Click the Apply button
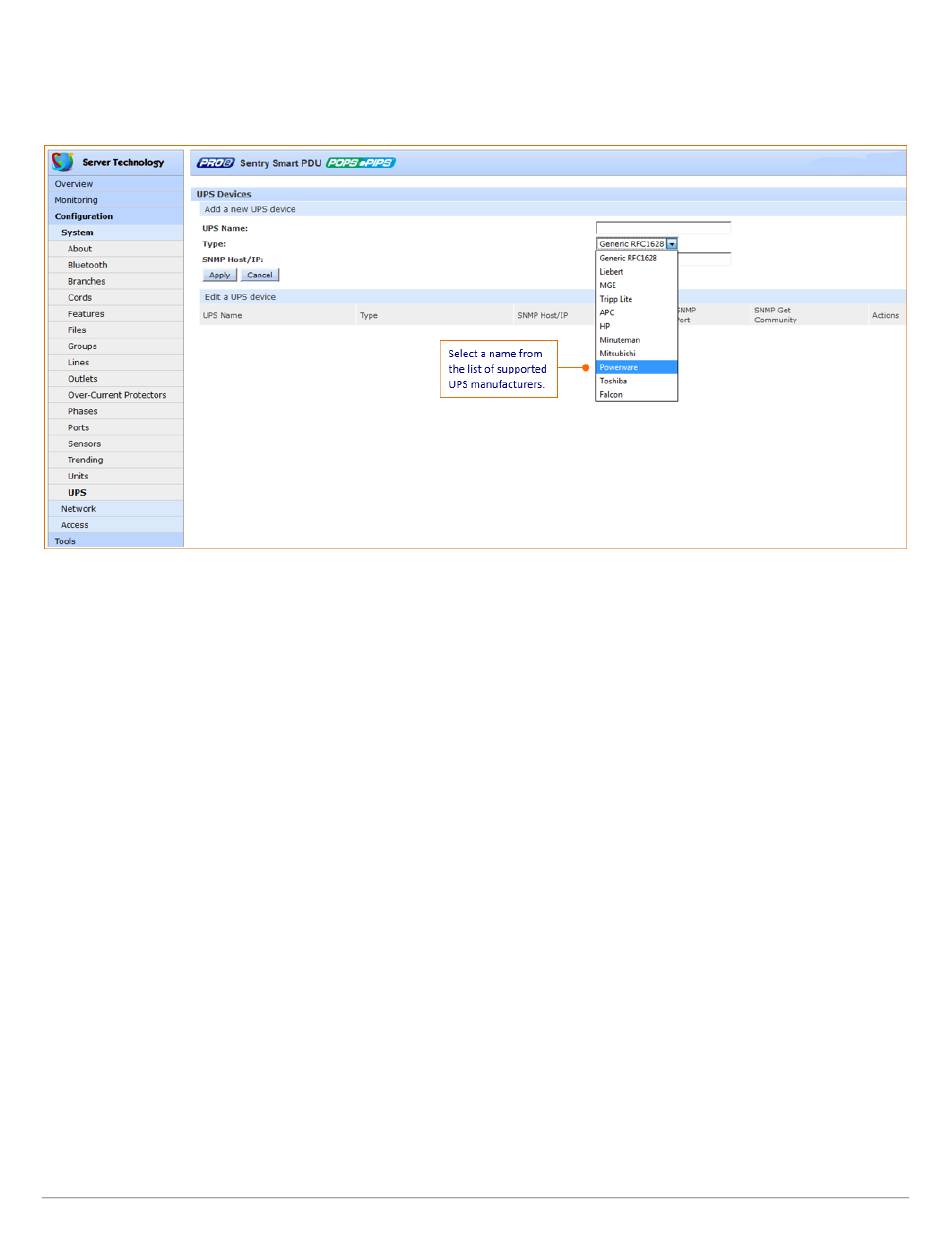 (x=220, y=275)
